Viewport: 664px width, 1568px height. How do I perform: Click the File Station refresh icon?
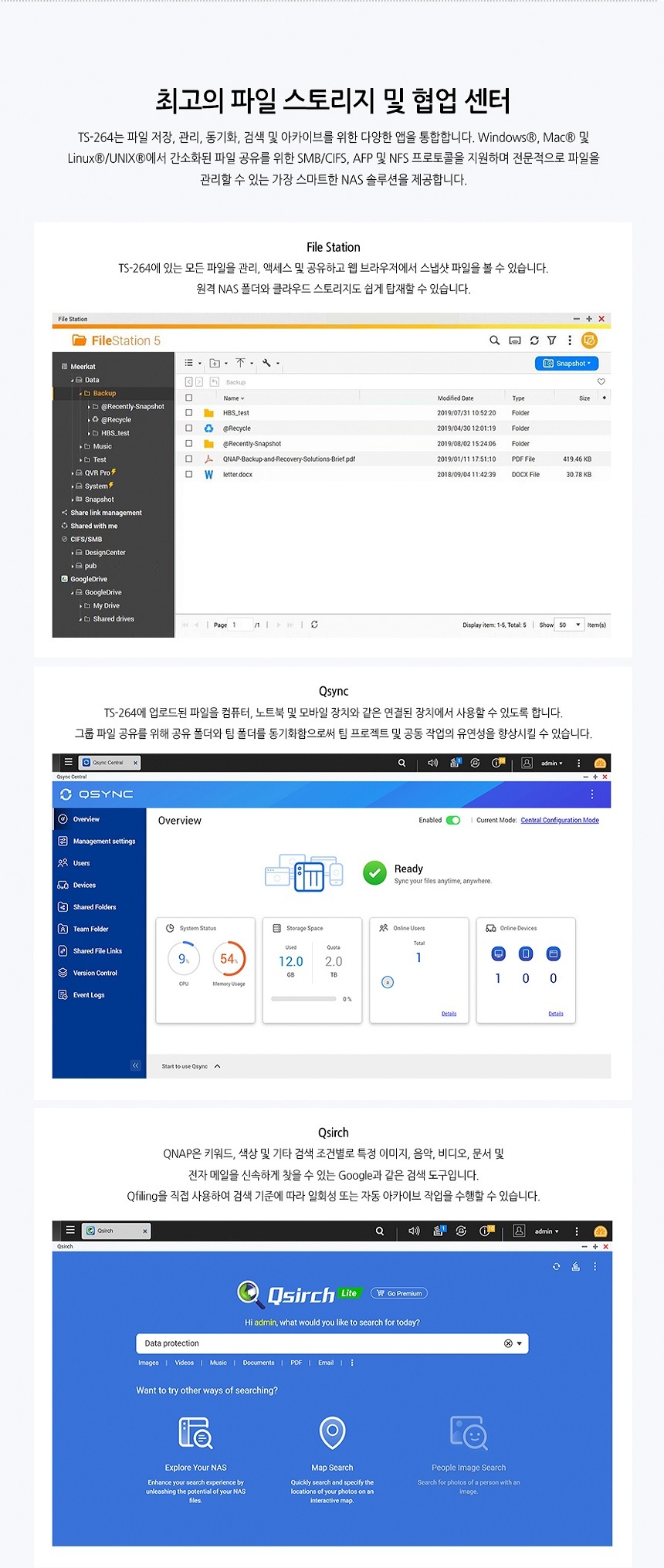pos(534,340)
